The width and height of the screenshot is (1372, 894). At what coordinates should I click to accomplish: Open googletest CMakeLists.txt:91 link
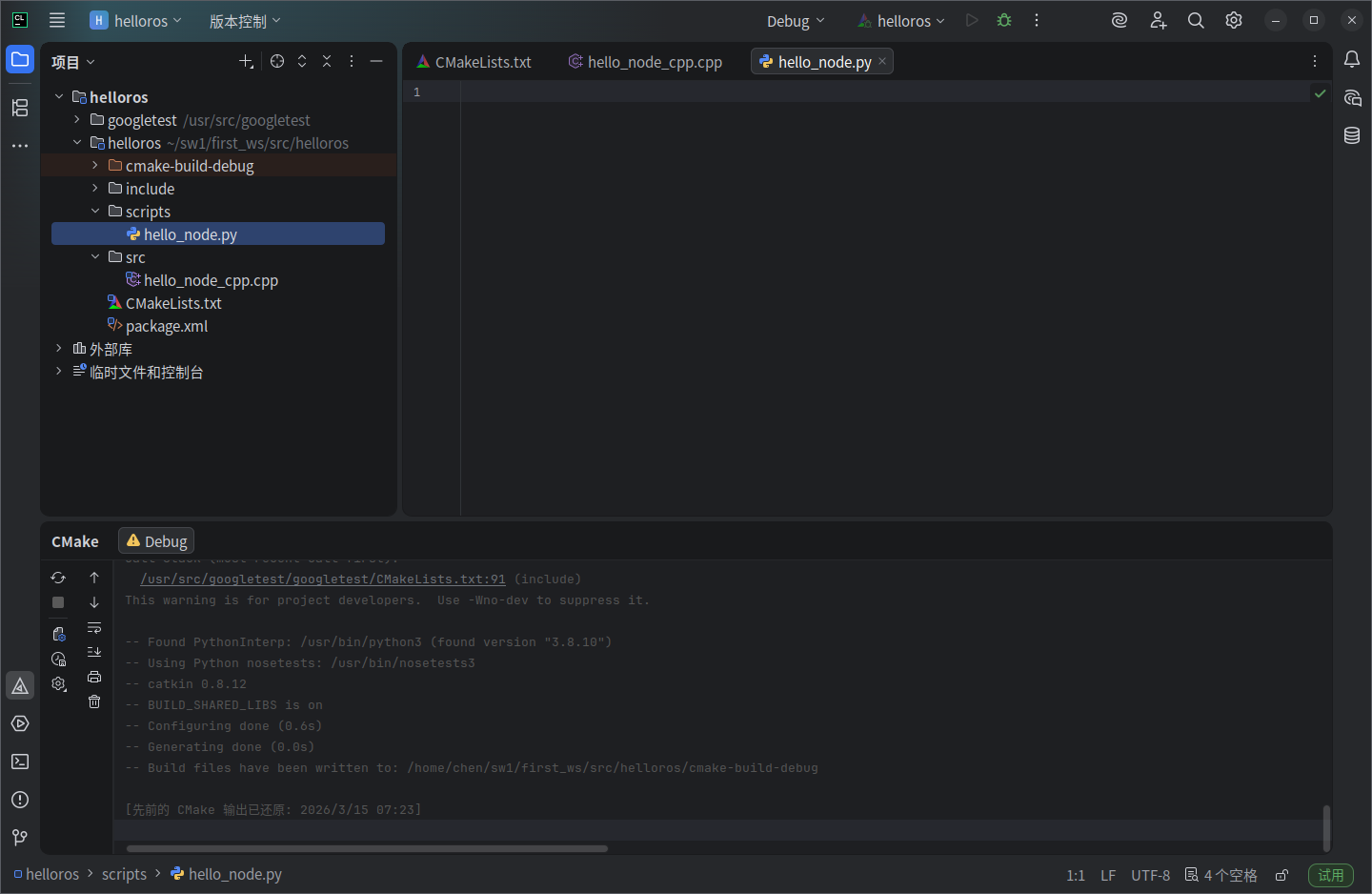click(x=323, y=579)
